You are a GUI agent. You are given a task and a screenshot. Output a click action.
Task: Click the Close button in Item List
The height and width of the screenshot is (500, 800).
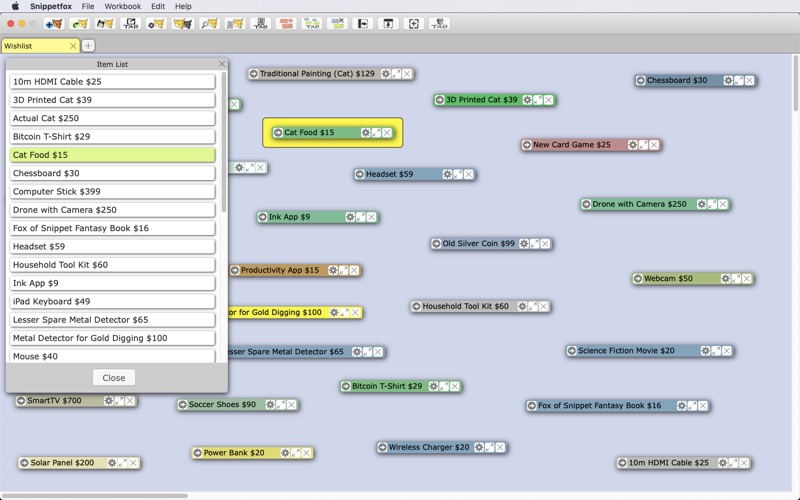(114, 378)
